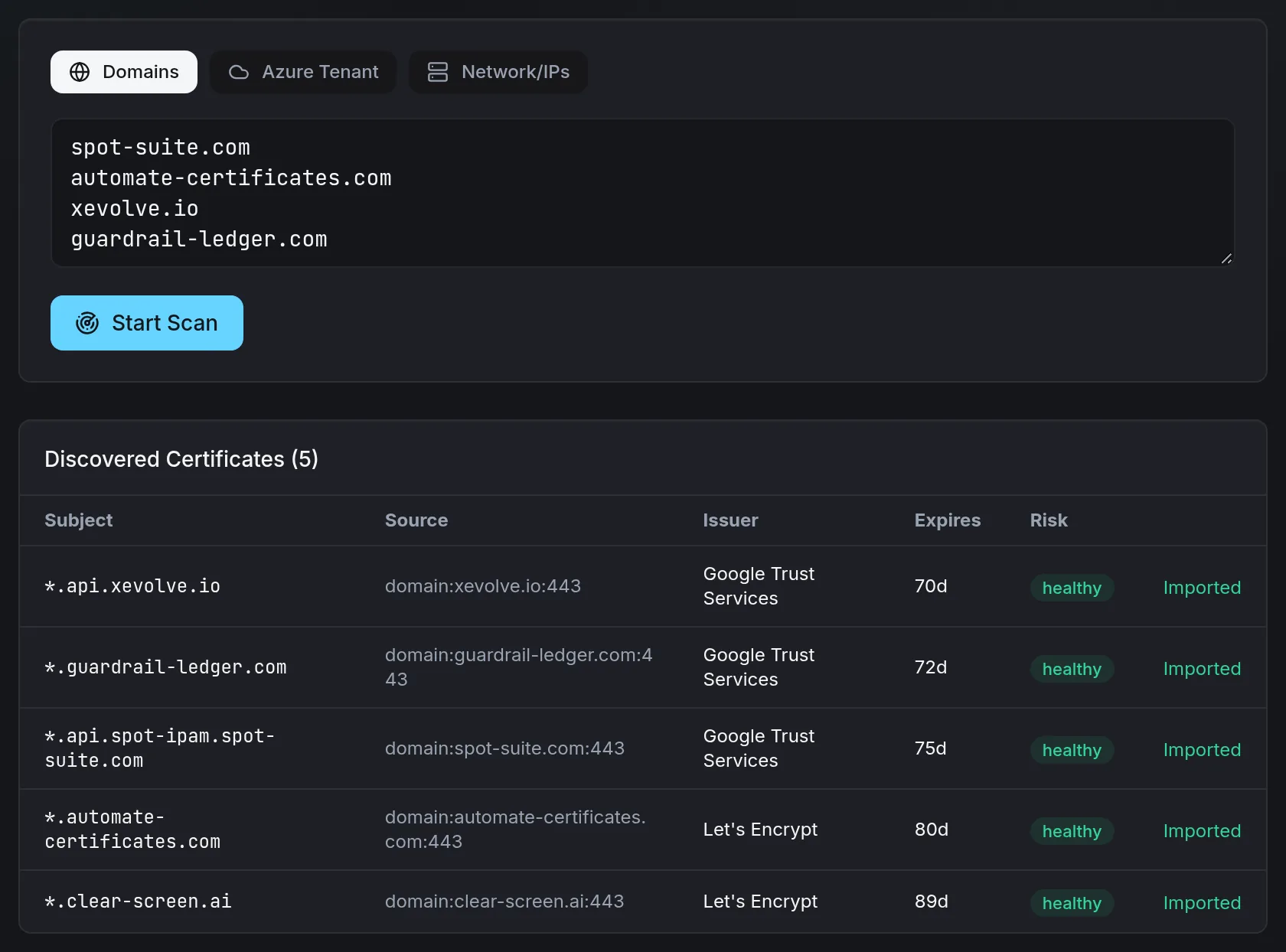Screen dimensions: 1286x952
Task: Select subject *.api.spot-ipam.spot-suite.com
Action: coord(159,748)
